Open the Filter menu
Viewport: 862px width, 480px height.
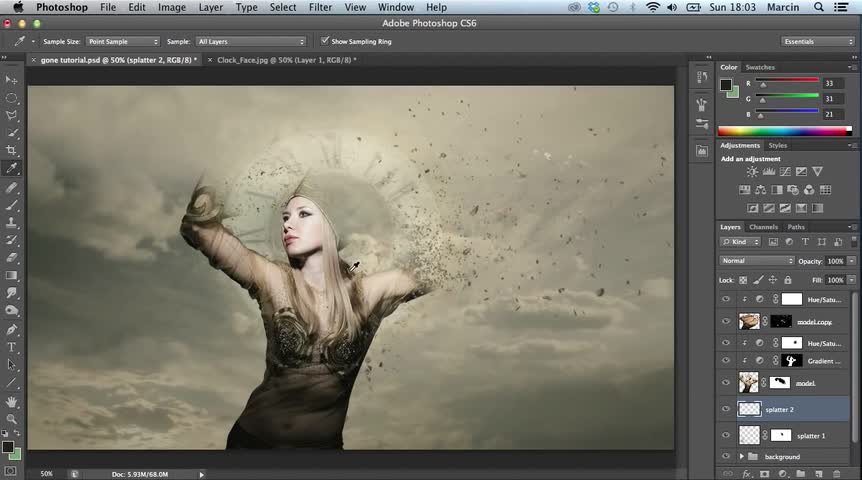[x=320, y=7]
